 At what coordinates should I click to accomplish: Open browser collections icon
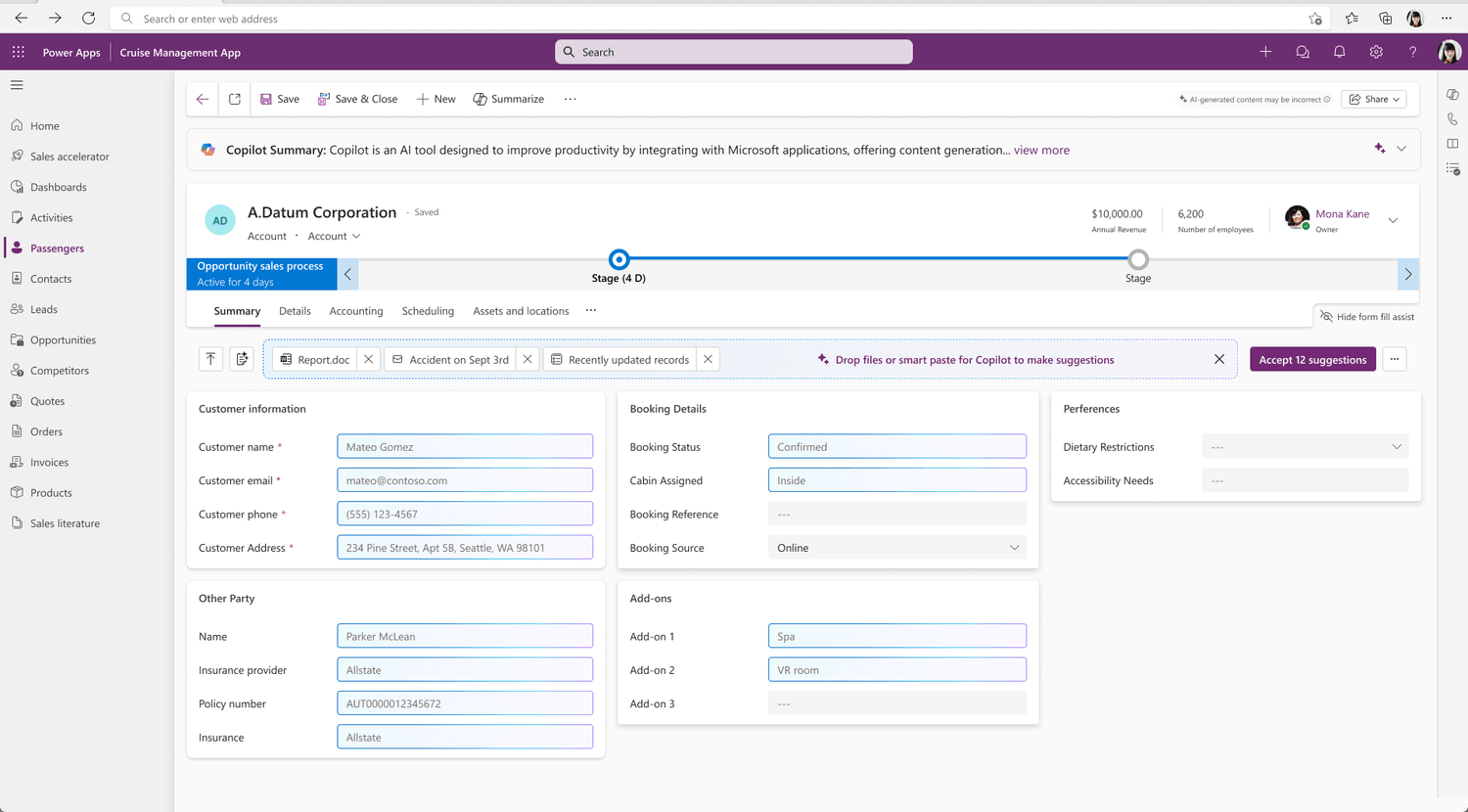[x=1385, y=18]
